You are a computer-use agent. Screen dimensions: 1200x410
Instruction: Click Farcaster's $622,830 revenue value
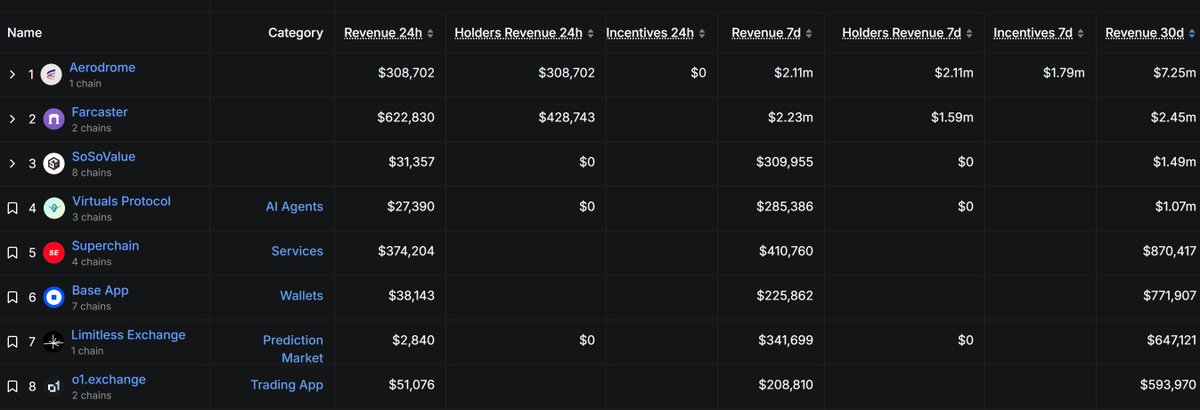(x=406, y=118)
